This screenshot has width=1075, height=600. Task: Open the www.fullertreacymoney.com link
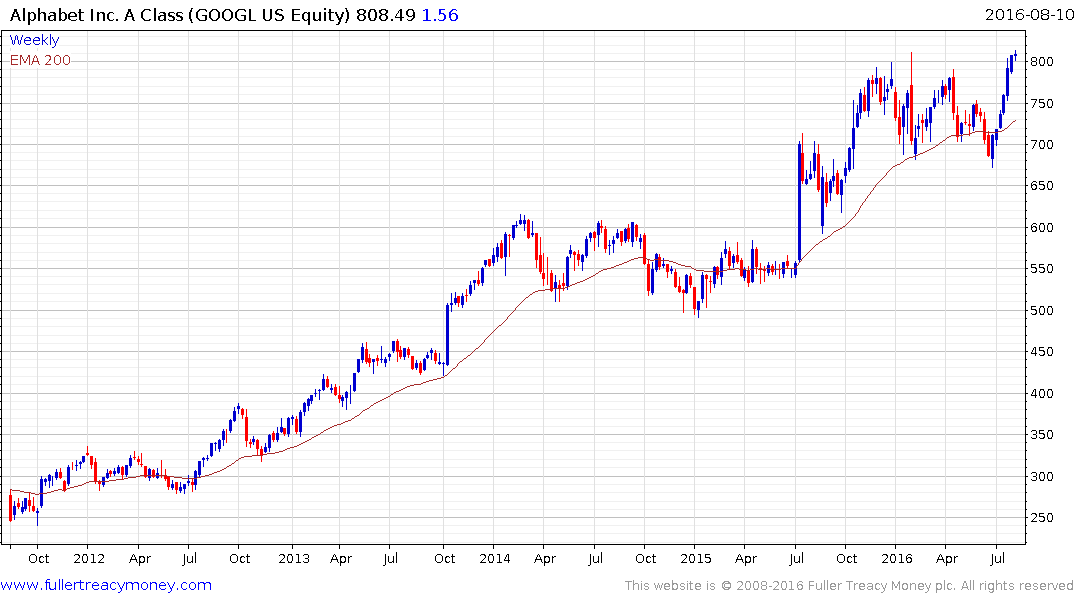tap(106, 585)
